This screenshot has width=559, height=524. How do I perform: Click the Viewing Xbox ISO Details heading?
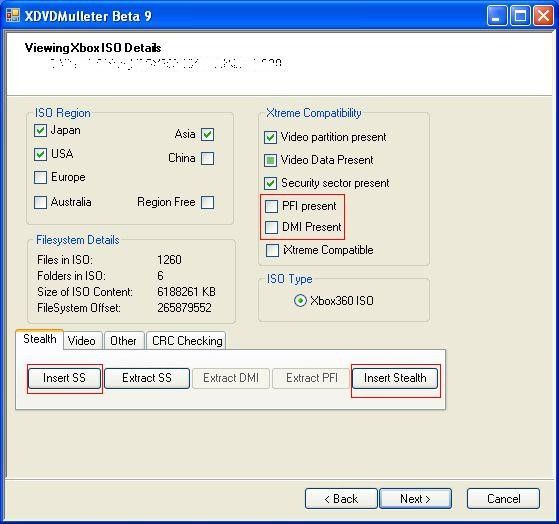pyautogui.click(x=93, y=48)
